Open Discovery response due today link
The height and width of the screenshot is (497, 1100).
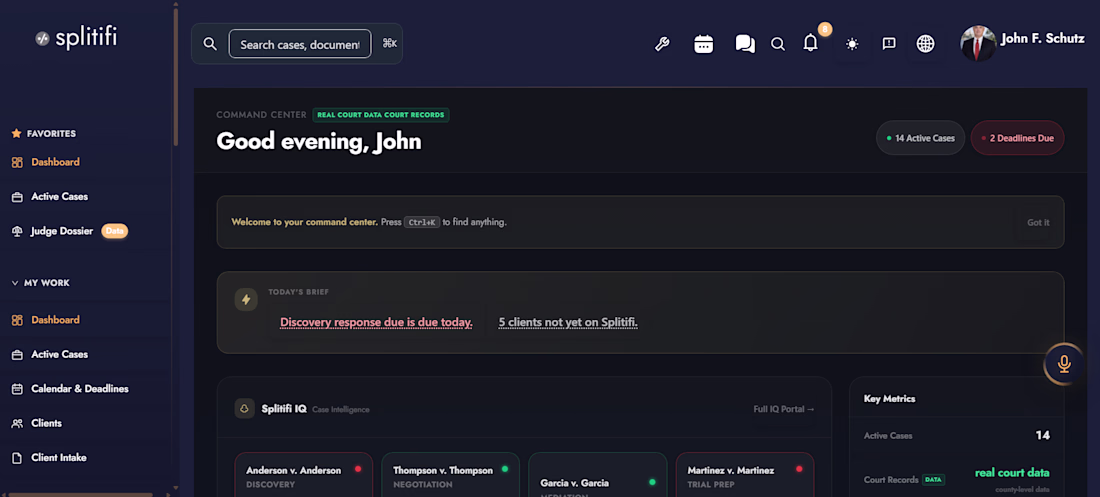pyautogui.click(x=376, y=323)
